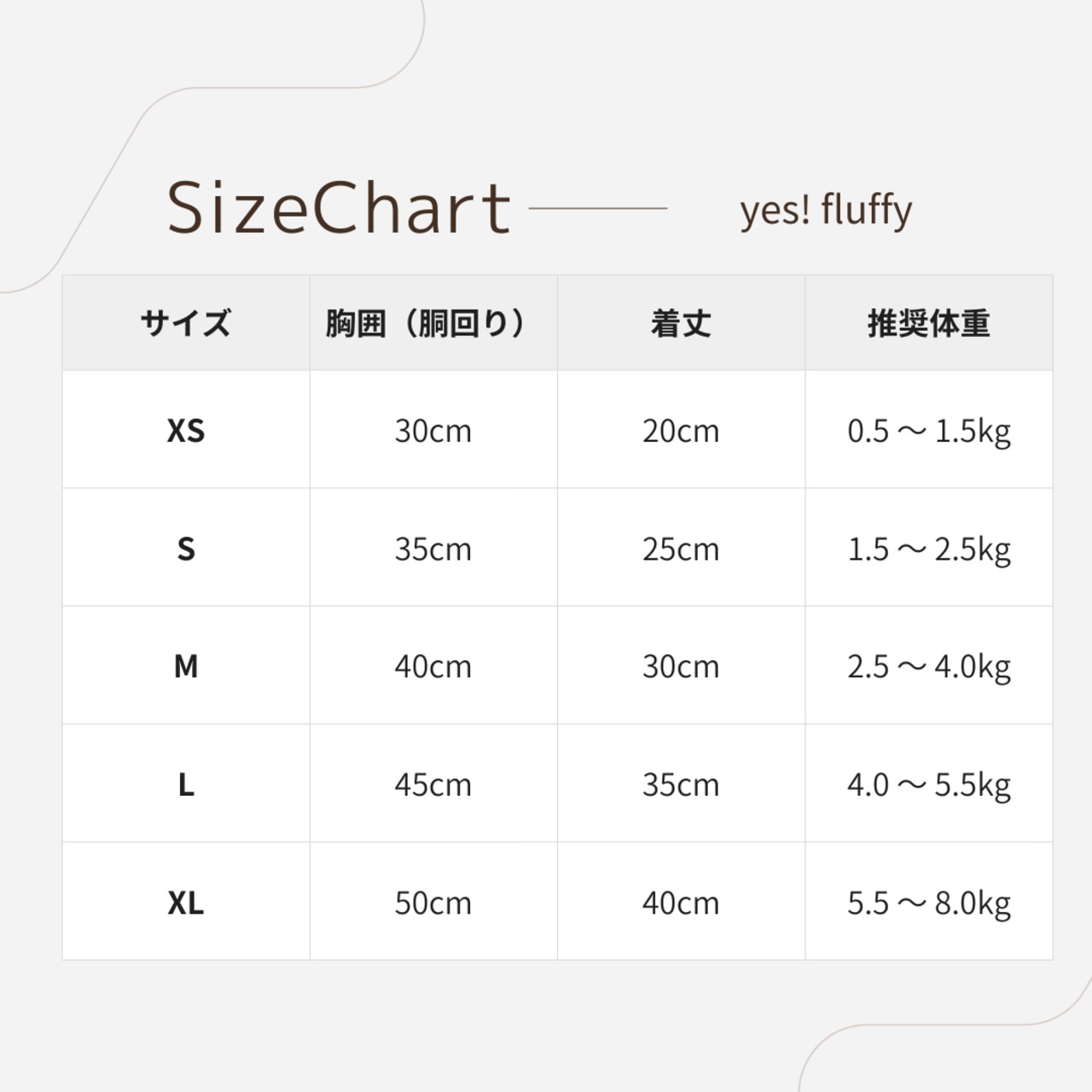Viewport: 1092px width, 1092px height.
Task: Select the 4.0～5.5kg weight cell
Action: pyautogui.click(x=928, y=784)
